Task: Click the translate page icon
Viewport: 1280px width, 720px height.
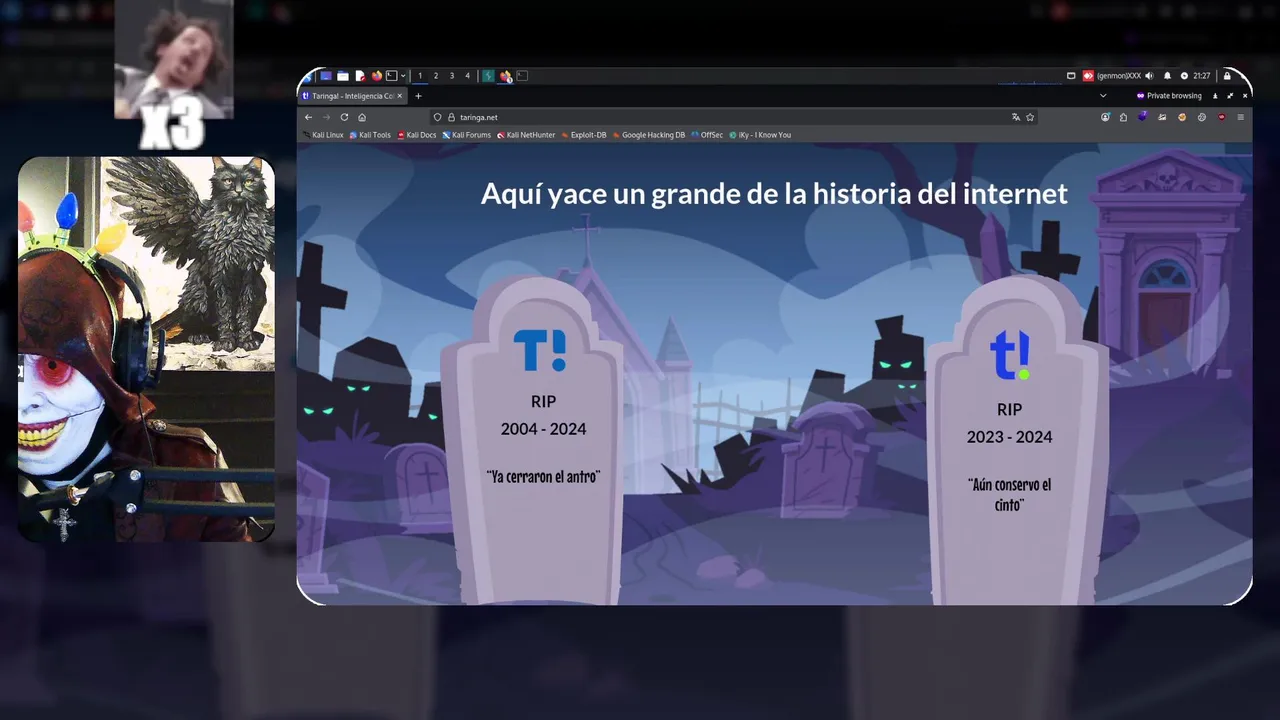Action: [x=1016, y=117]
